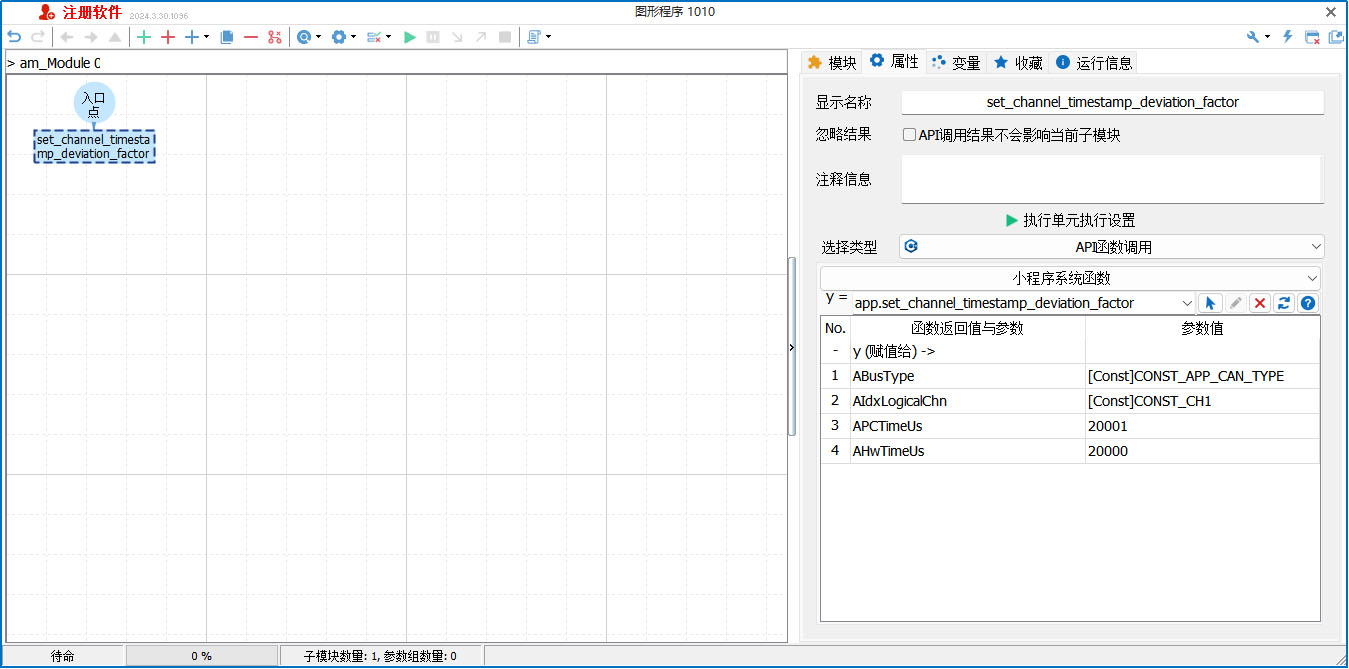Click the red X delete function button
Image resolution: width=1349 pixels, height=669 pixels.
pos(1260,303)
